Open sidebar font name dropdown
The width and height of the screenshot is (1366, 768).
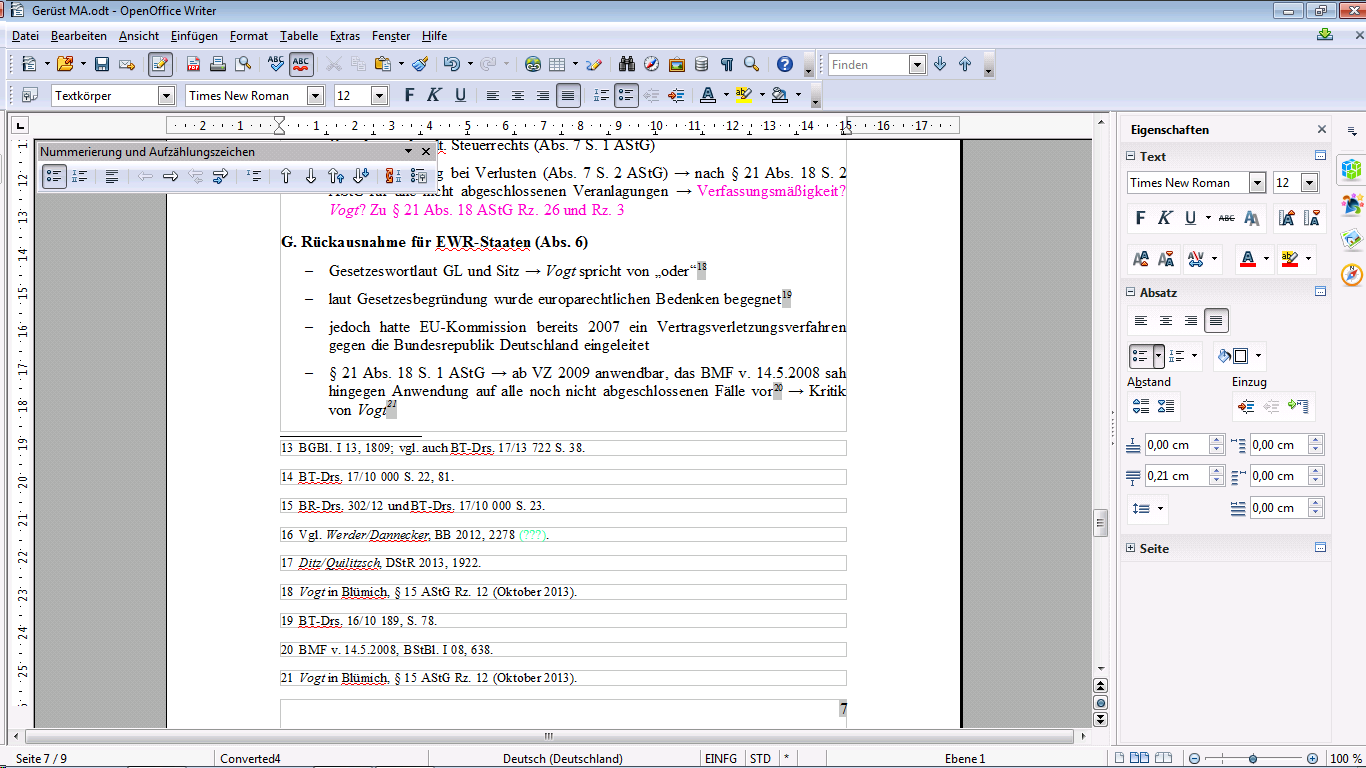click(1257, 183)
